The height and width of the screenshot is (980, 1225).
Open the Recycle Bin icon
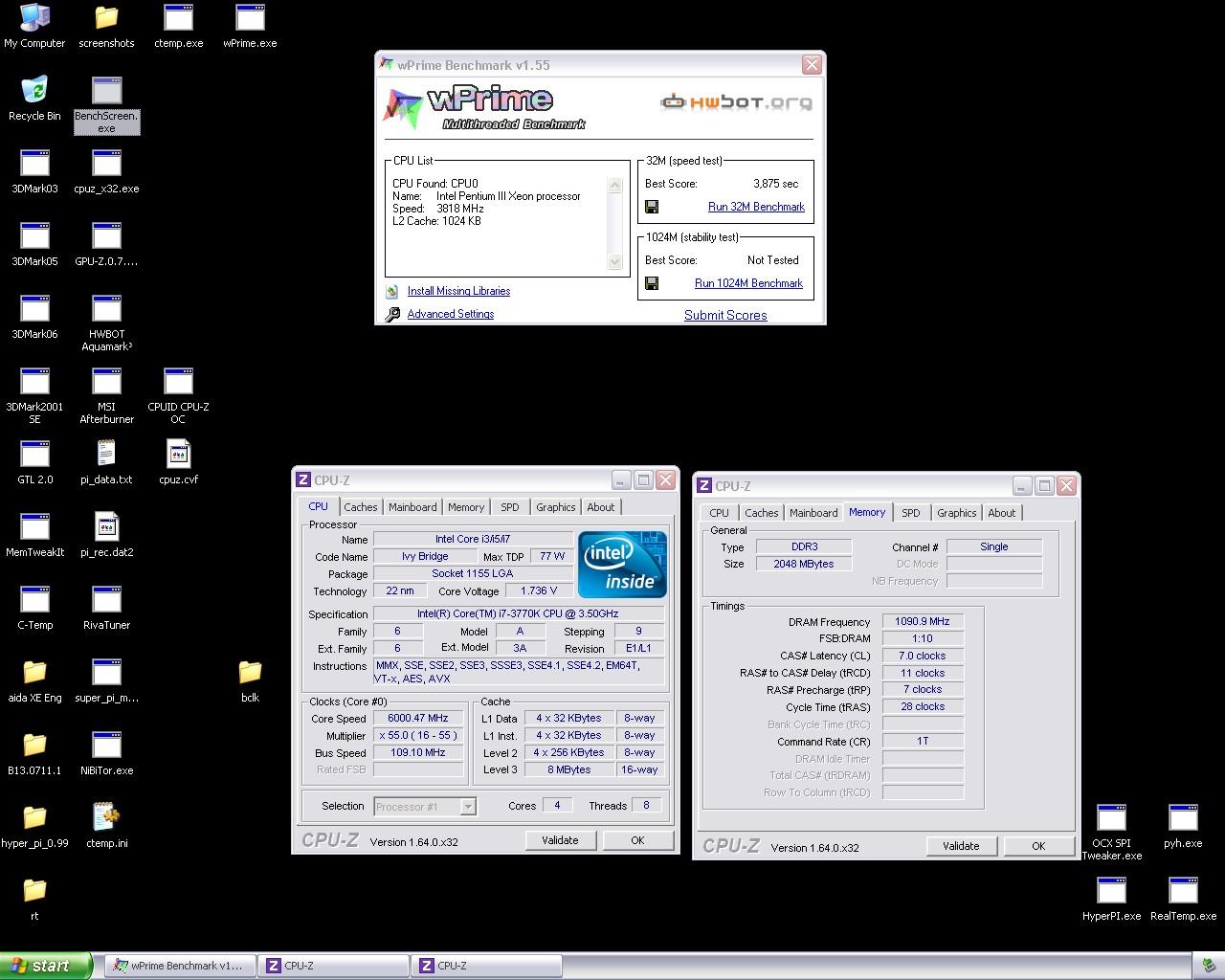(x=34, y=99)
